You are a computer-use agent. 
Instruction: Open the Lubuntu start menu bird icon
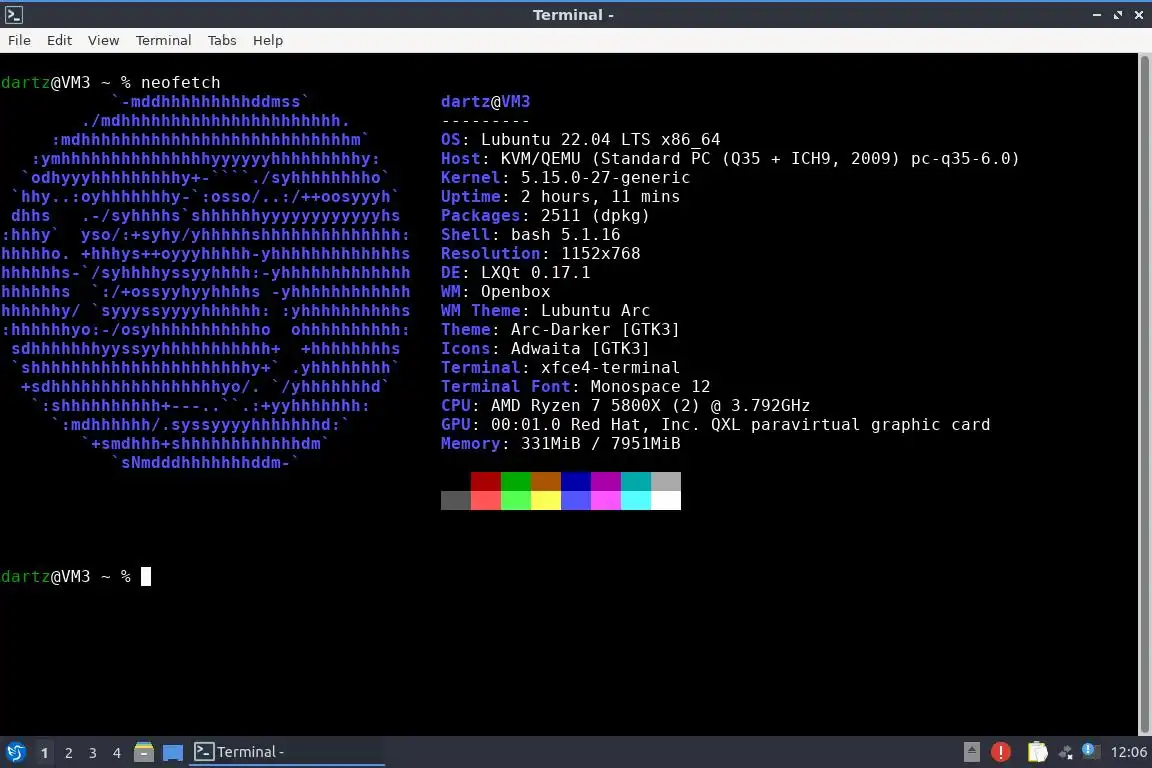point(15,752)
